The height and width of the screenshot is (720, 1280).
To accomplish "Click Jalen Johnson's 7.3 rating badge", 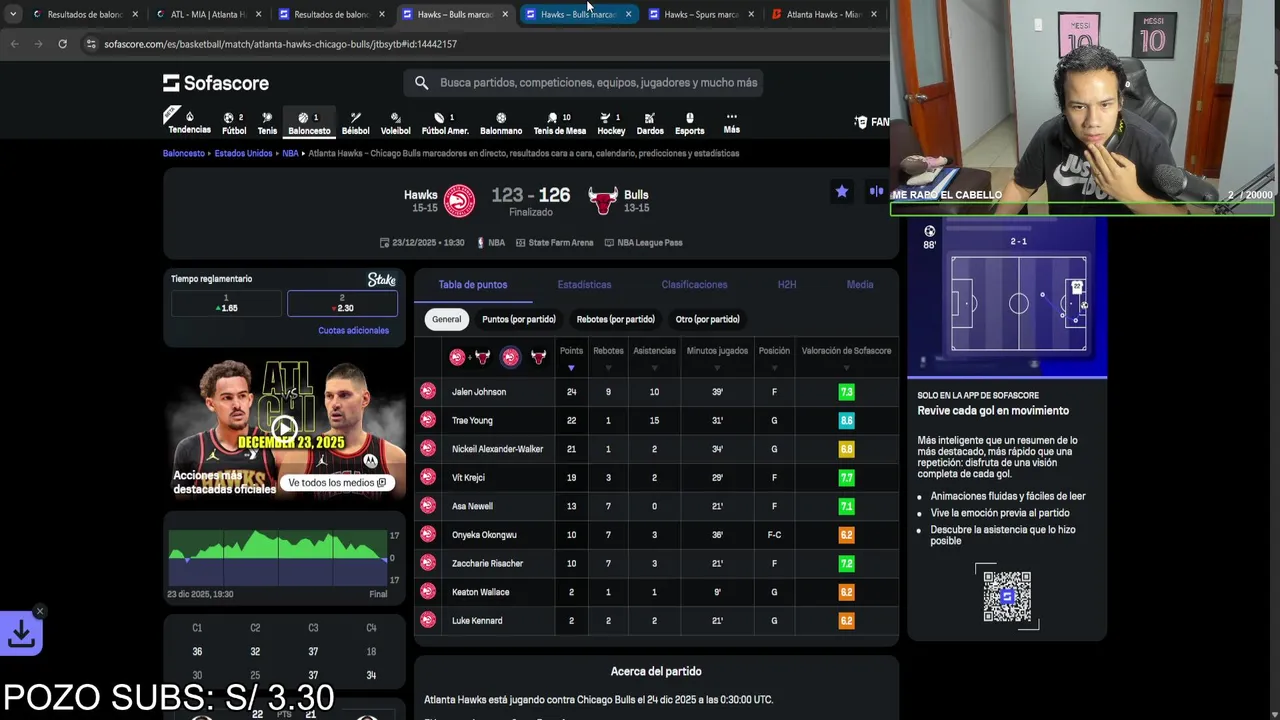I will (x=846, y=392).
